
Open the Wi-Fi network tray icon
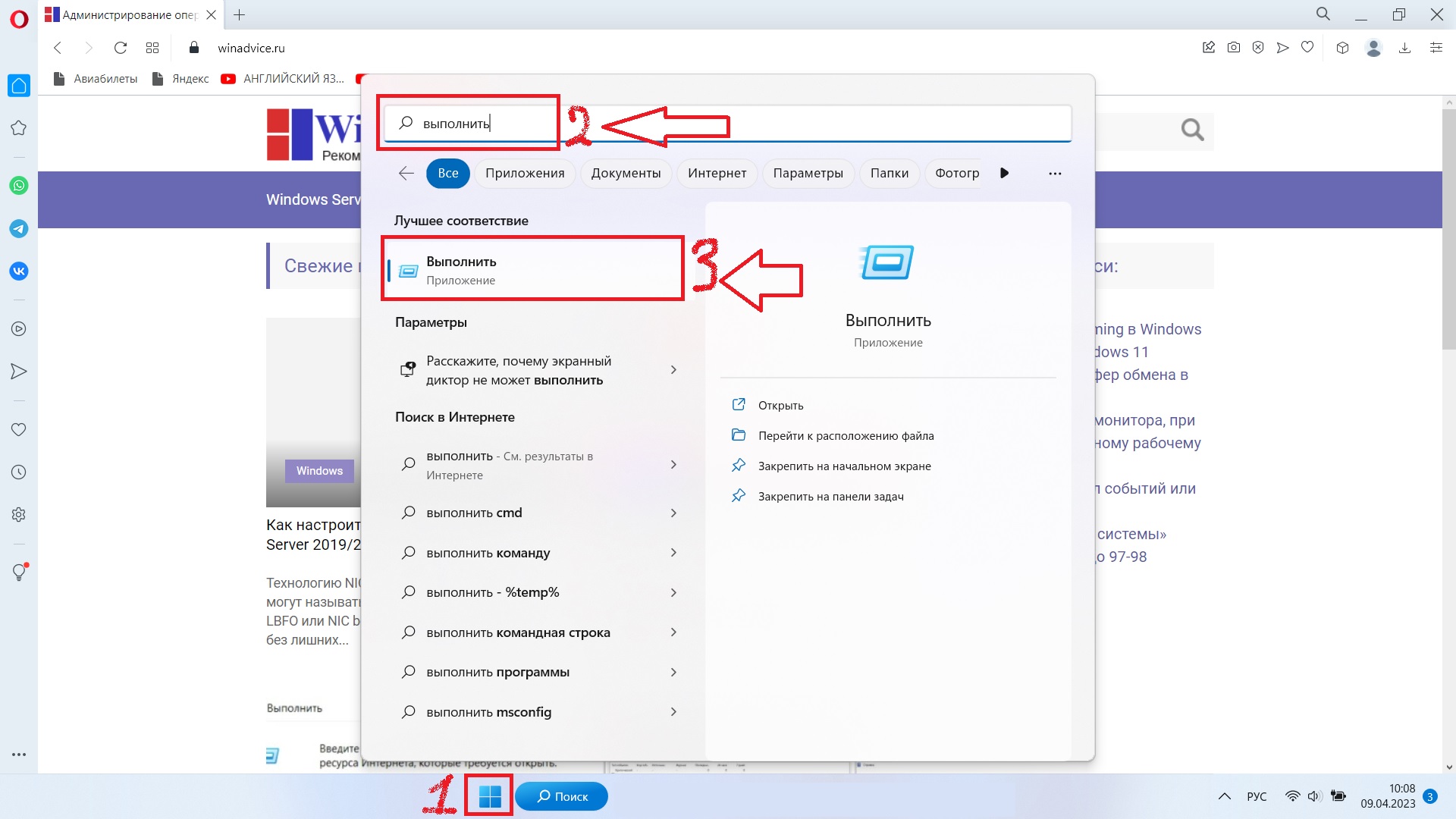(x=1292, y=796)
